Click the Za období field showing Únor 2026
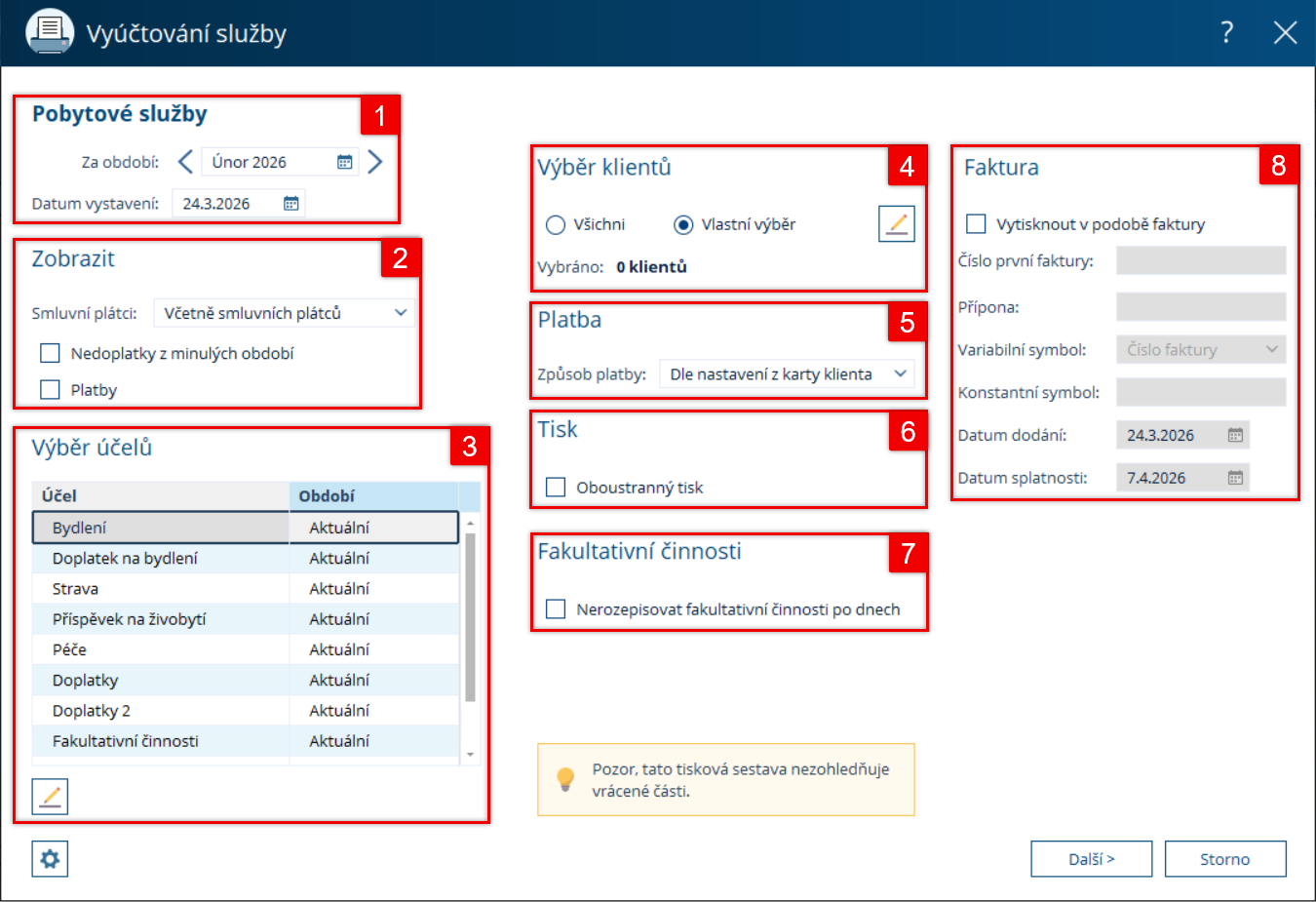Screen dimensions: 1316x902 (280, 162)
